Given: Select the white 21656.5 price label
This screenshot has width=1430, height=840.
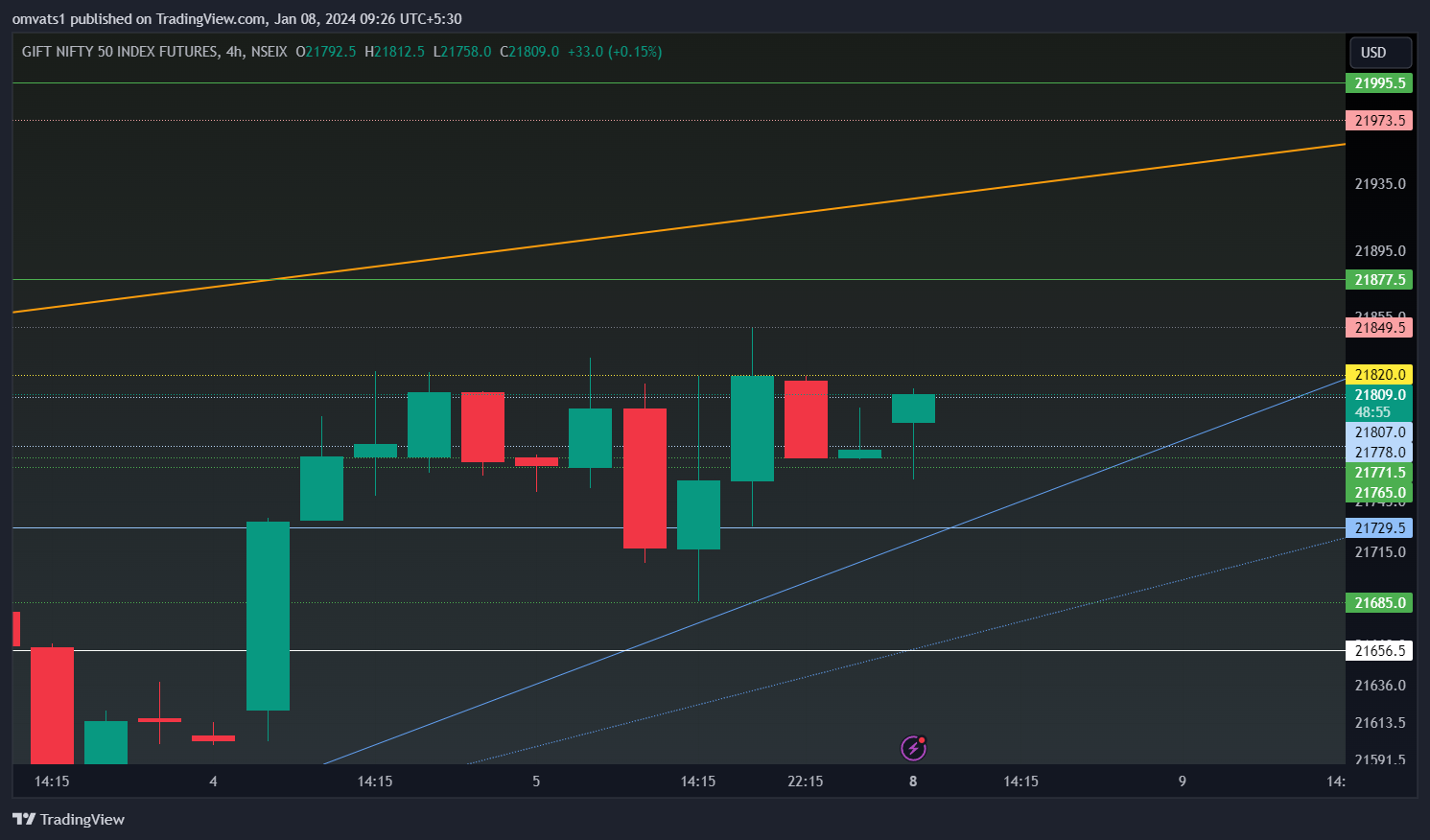Looking at the screenshot, I should 1379,651.
